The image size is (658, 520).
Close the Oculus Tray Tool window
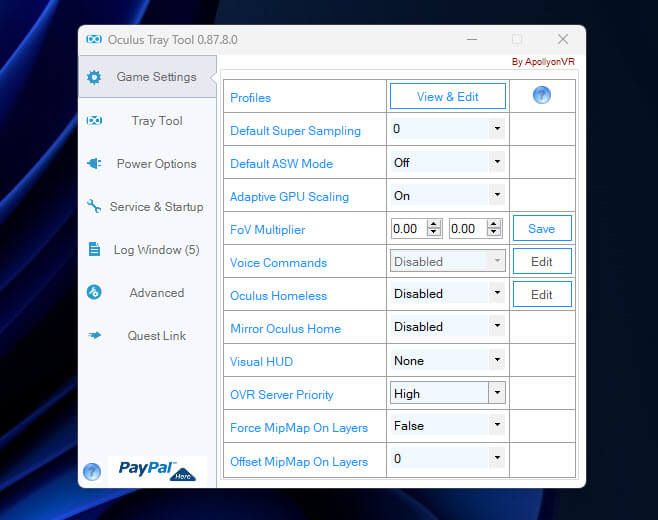563,39
